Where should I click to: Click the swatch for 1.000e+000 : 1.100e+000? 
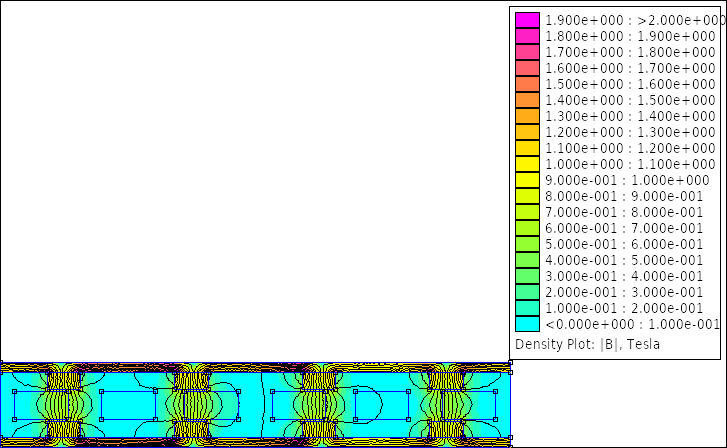point(527,164)
